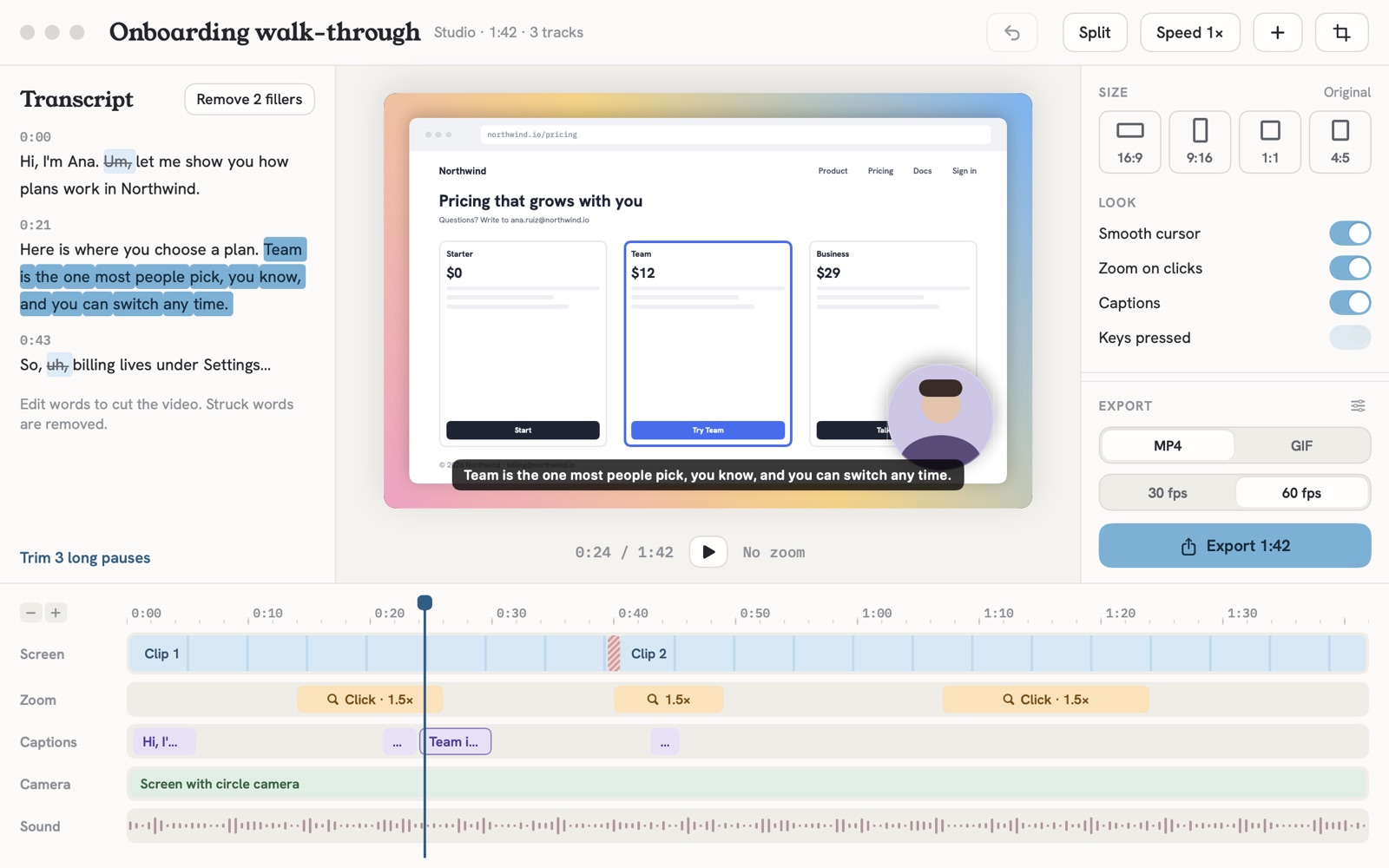Select the '...' caption block near 0:40
1389x868 pixels.
[x=665, y=742]
